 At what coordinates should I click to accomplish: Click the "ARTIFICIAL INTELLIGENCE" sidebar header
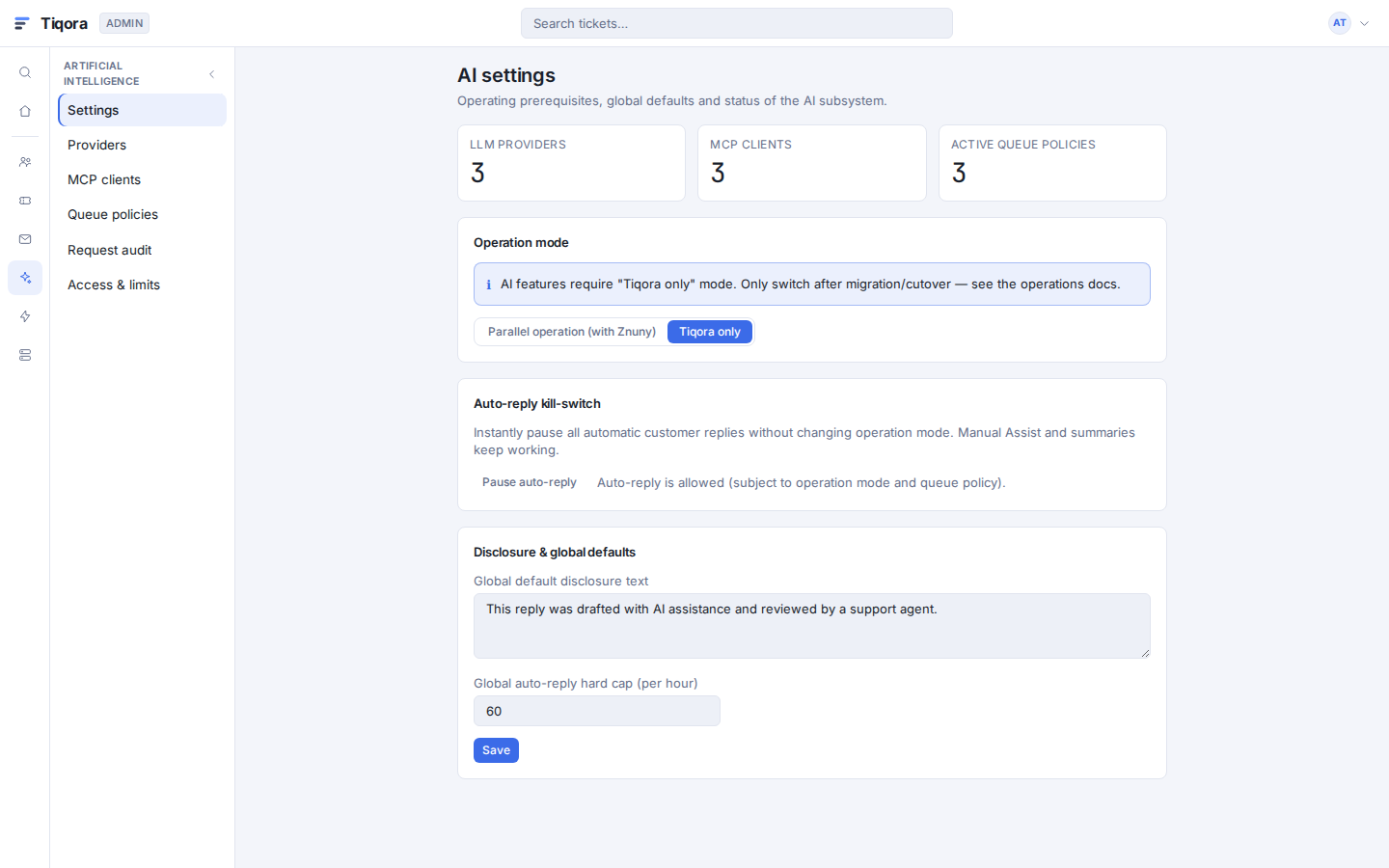(101, 73)
